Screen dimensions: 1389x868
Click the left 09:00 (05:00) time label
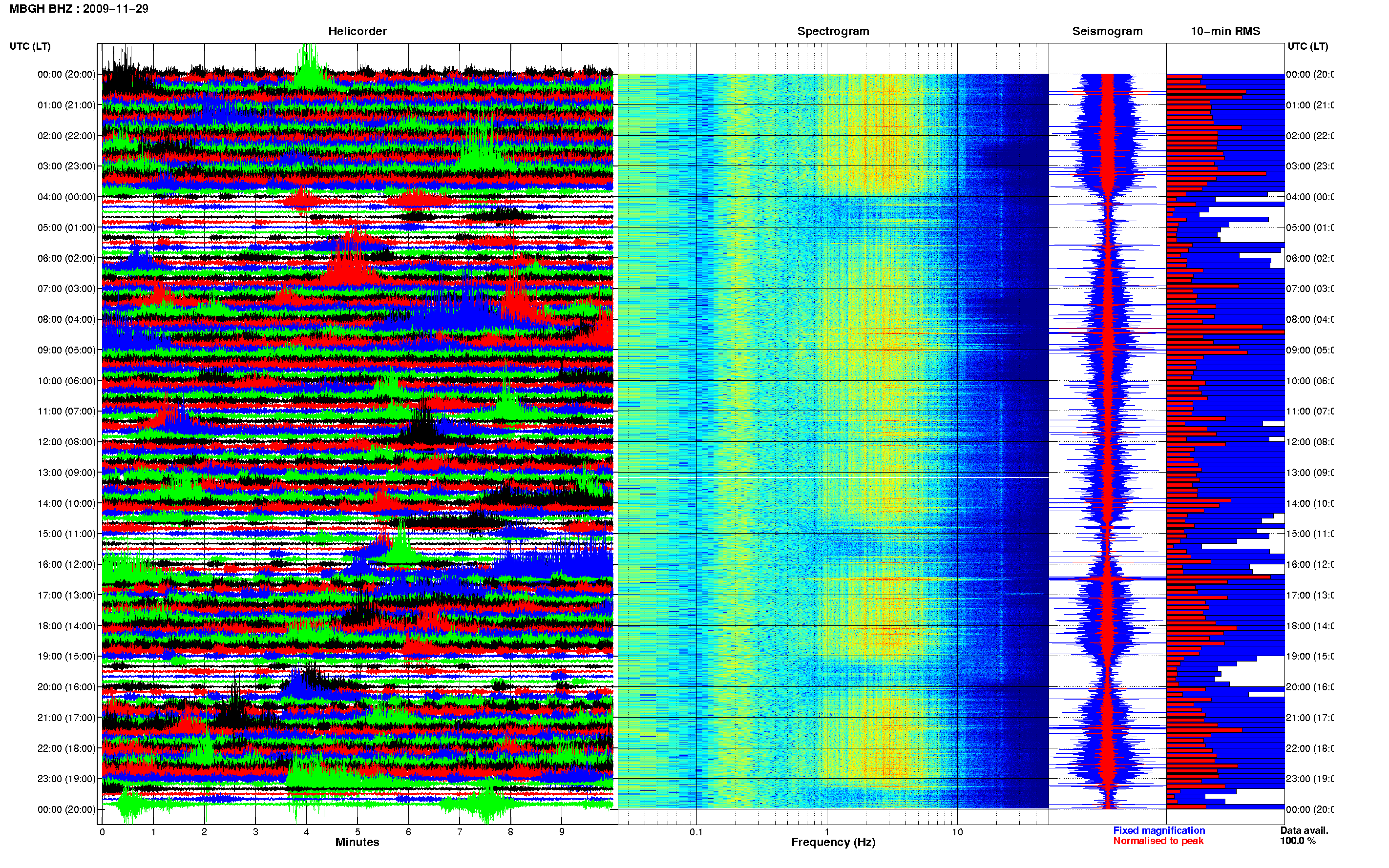coord(66,350)
